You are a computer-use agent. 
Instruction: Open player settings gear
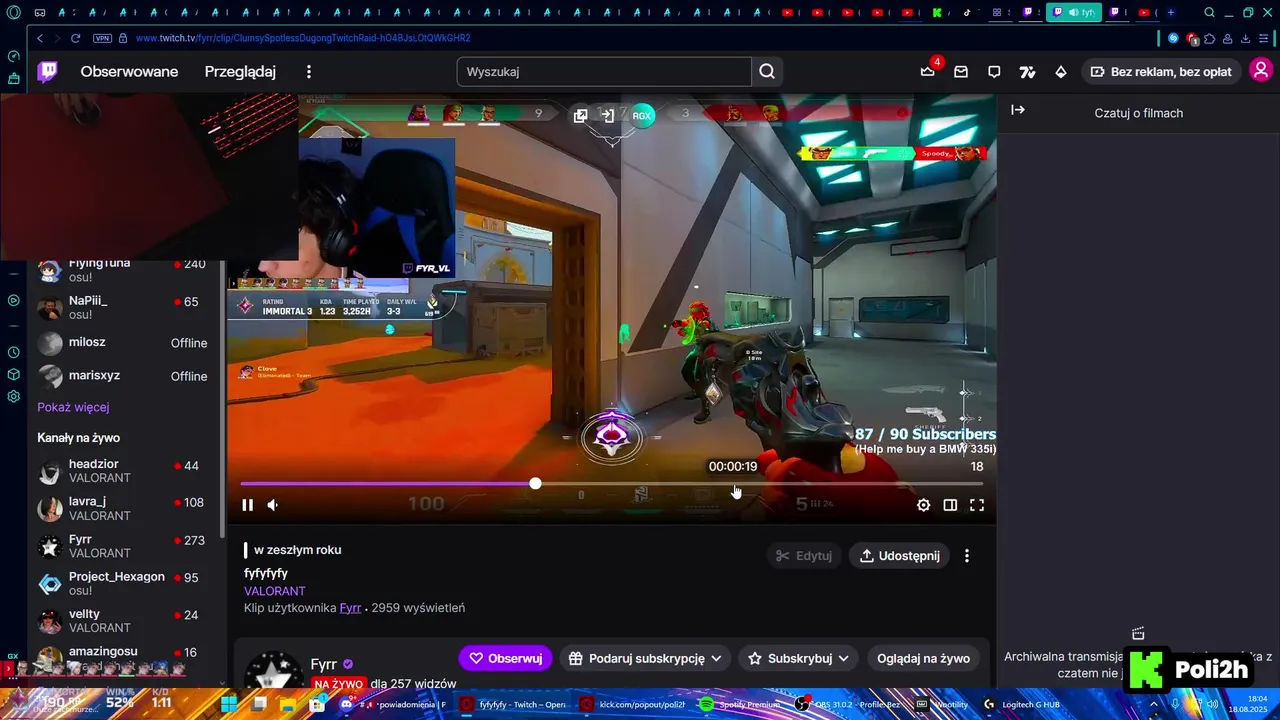click(x=924, y=505)
